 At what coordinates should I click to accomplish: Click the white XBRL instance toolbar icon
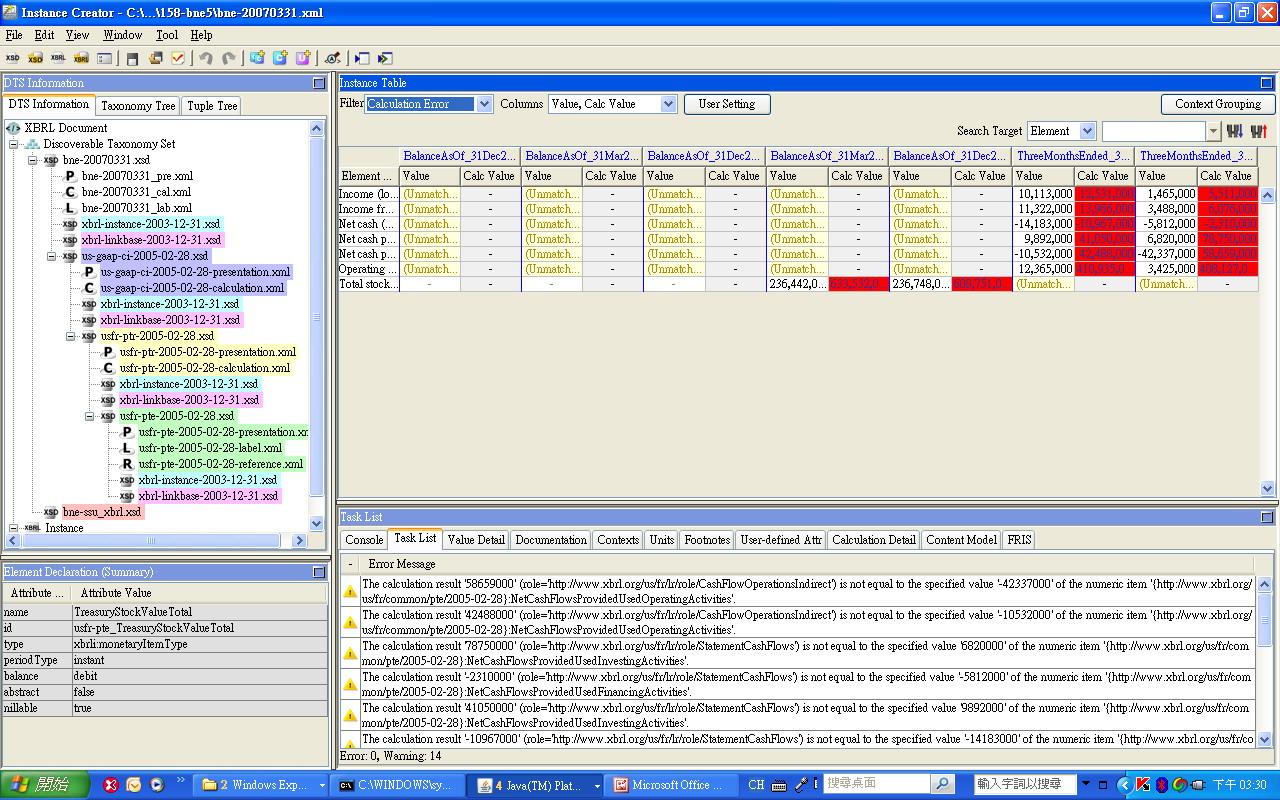58,59
